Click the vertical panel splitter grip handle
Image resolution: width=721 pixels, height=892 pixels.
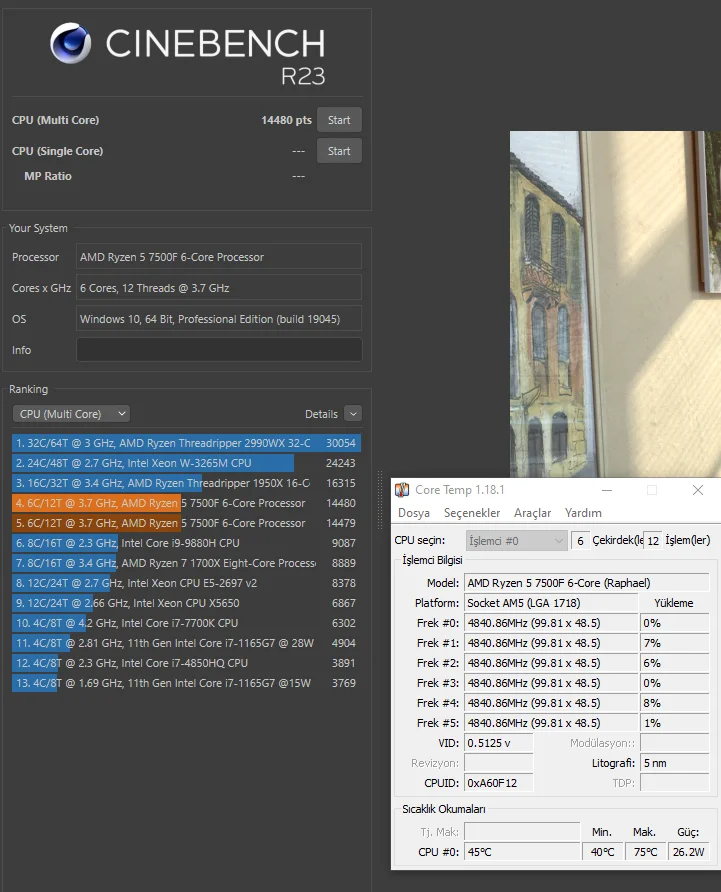pos(380,501)
